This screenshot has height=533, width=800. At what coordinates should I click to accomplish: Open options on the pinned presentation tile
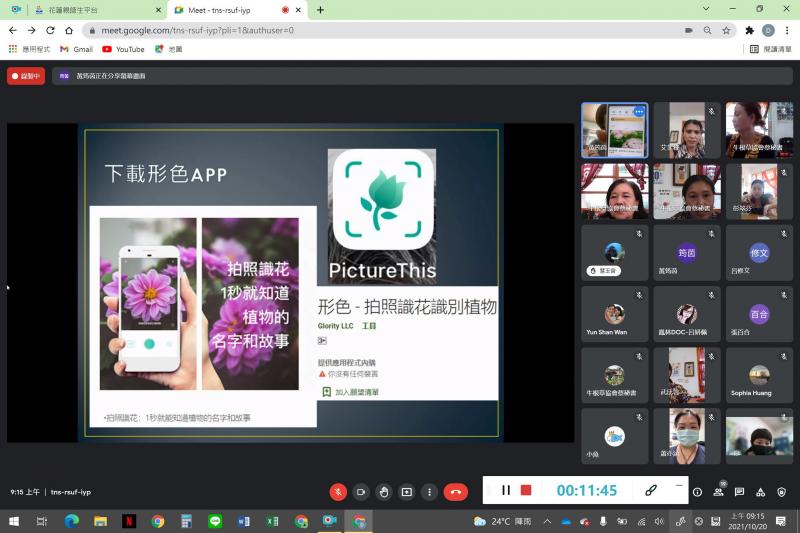coord(639,111)
